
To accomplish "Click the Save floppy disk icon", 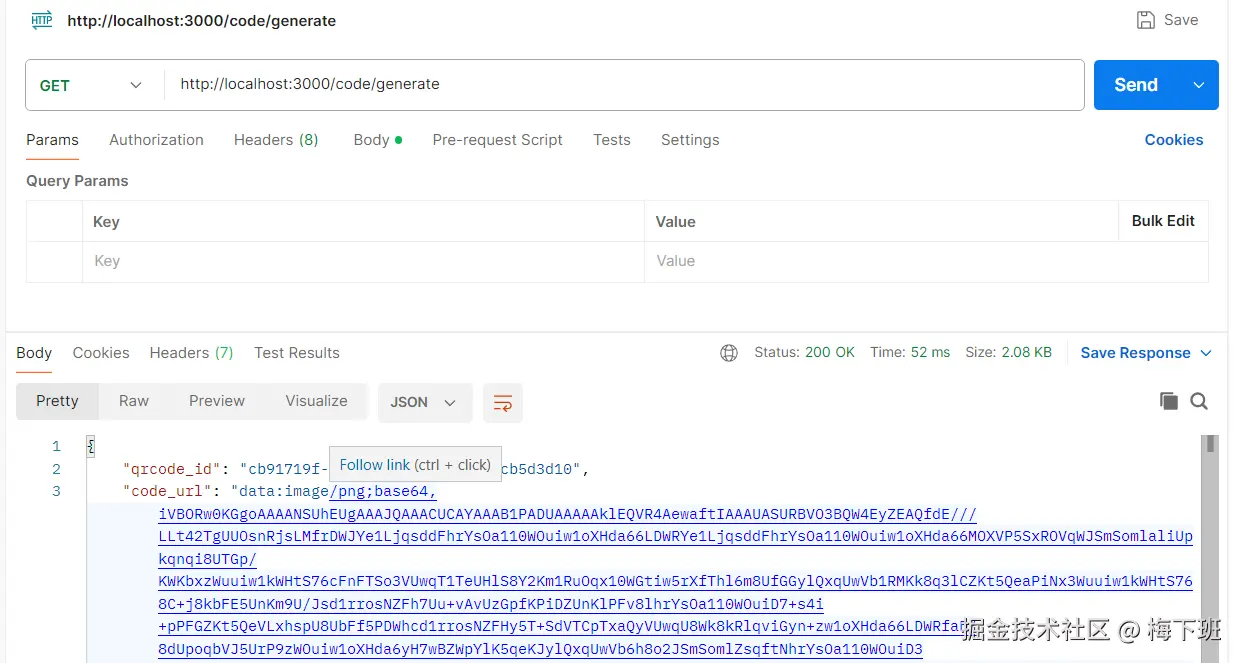I will (x=1146, y=20).
